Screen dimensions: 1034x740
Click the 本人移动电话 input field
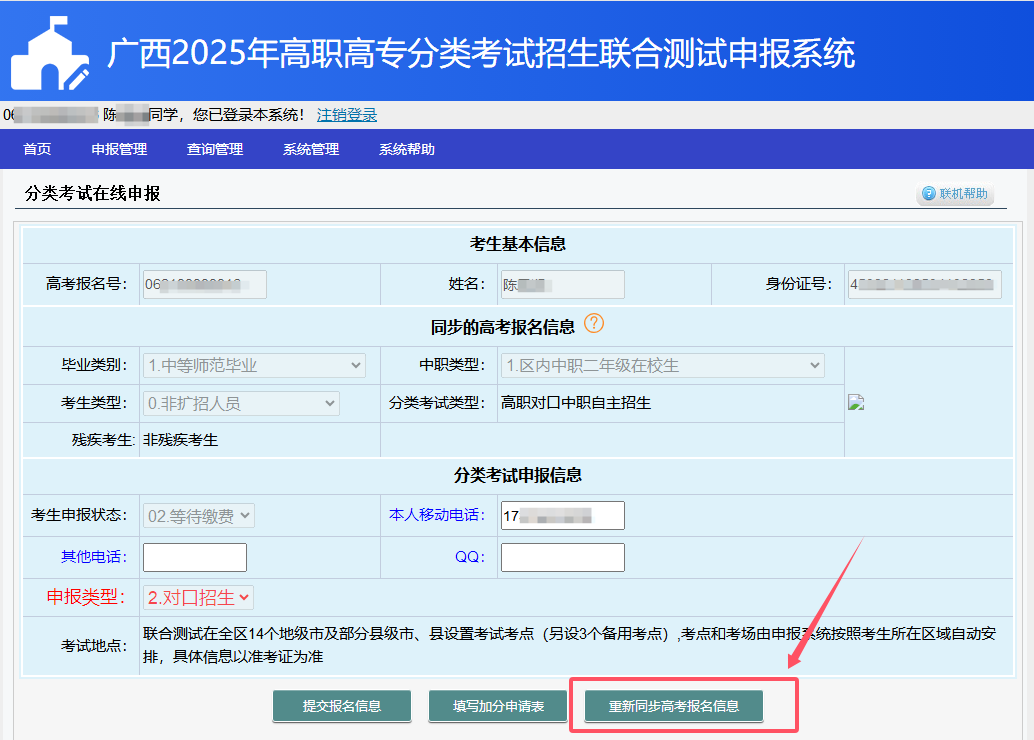click(562, 516)
